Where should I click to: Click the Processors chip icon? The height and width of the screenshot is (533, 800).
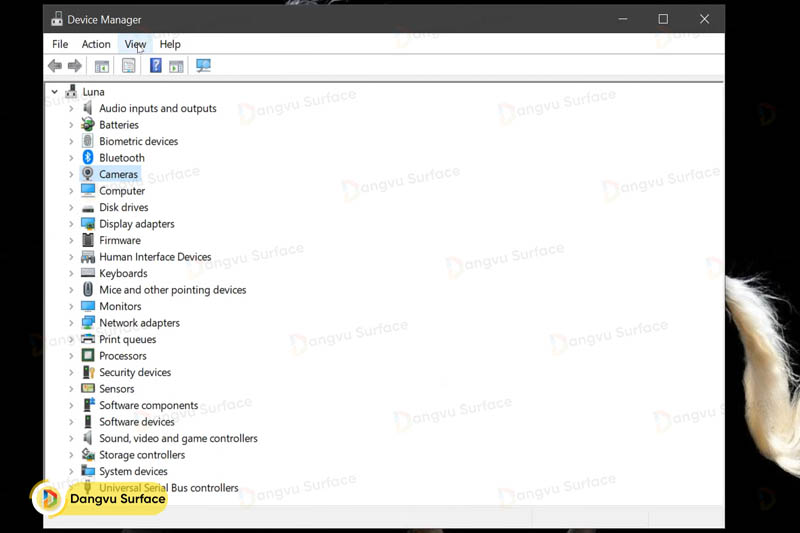88,356
